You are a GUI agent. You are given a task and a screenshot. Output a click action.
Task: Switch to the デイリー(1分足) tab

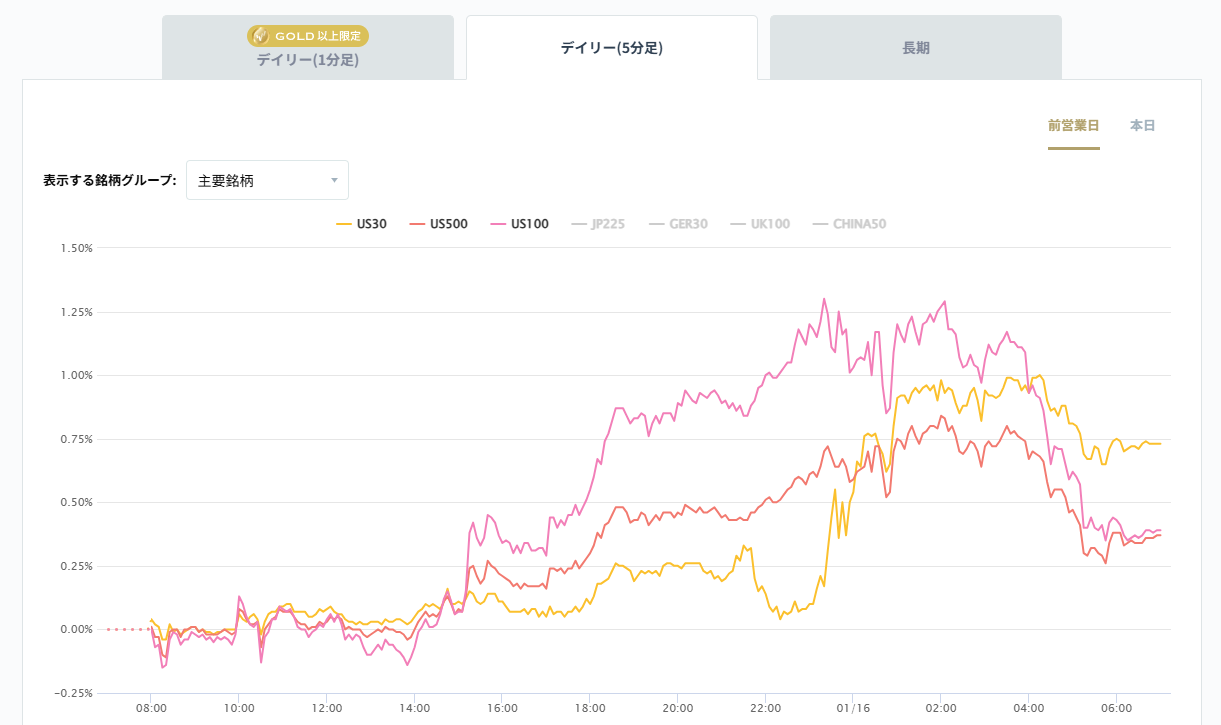click(307, 59)
